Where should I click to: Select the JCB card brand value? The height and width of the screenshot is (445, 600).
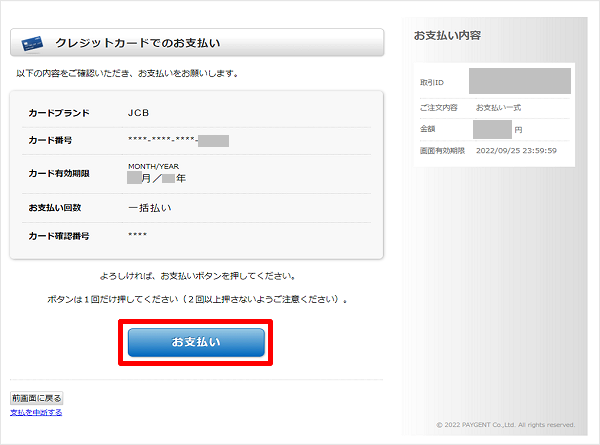pos(140,113)
